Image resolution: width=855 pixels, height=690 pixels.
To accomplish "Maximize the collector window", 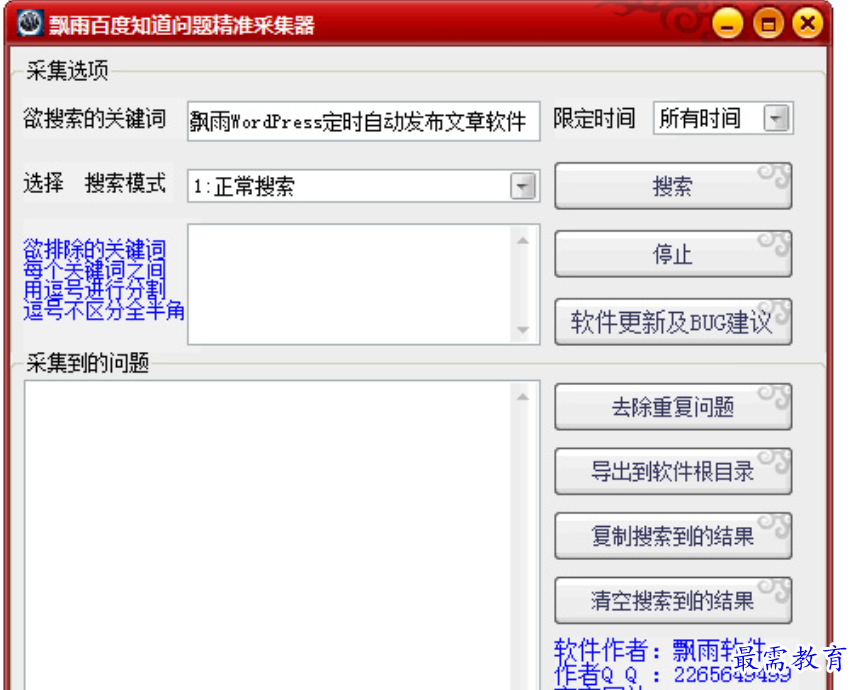I will coord(768,23).
